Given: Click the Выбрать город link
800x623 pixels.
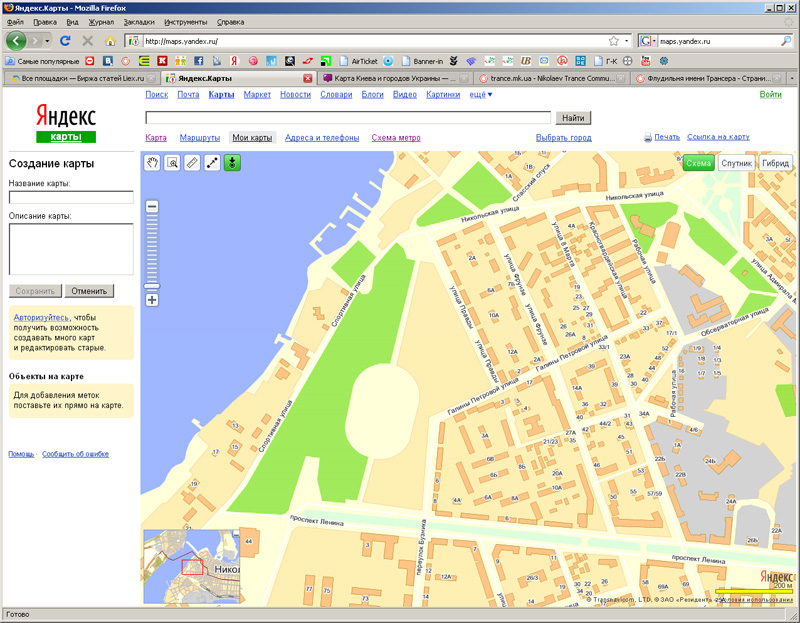Looking at the screenshot, I should point(563,138).
